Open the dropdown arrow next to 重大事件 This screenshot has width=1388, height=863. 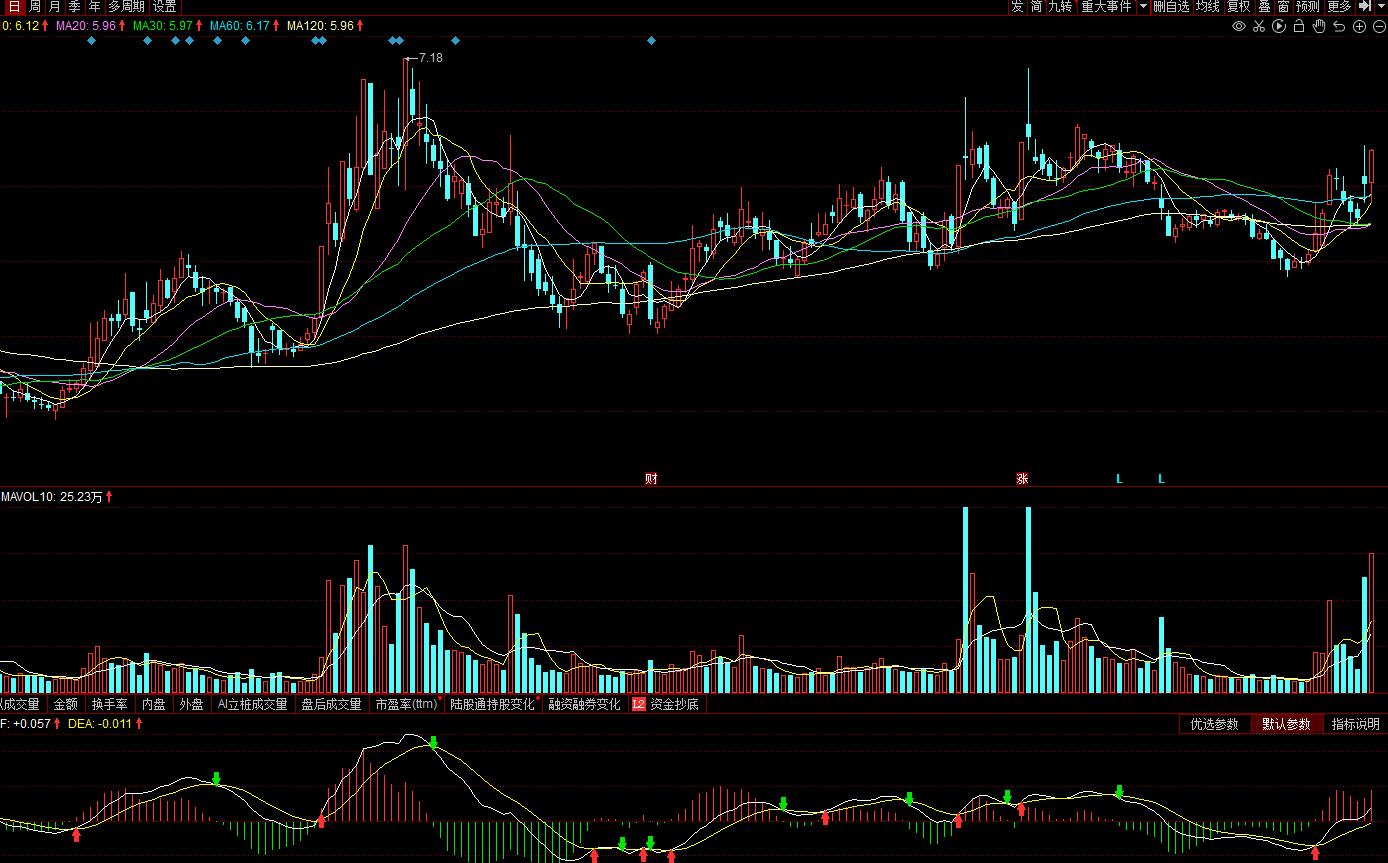(x=1143, y=6)
